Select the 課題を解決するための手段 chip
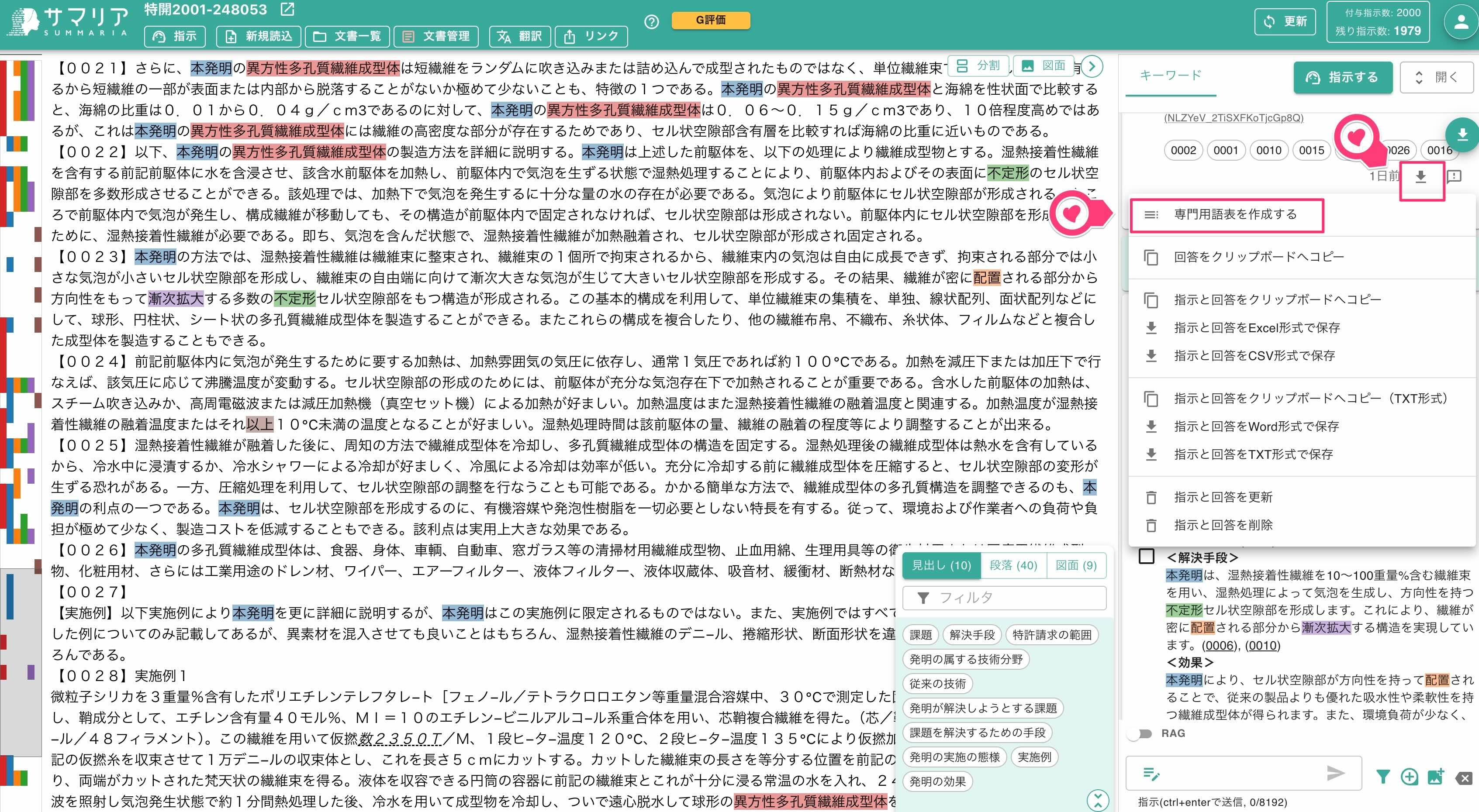The image size is (1479, 812). point(978,733)
